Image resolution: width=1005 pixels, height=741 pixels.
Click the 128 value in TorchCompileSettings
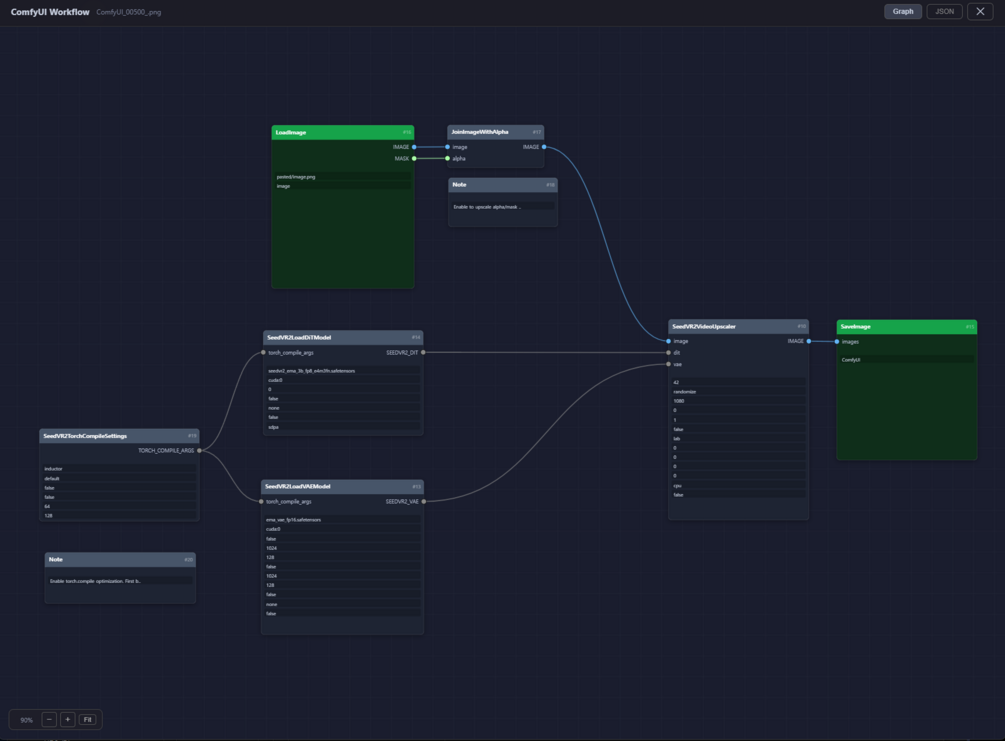point(119,516)
